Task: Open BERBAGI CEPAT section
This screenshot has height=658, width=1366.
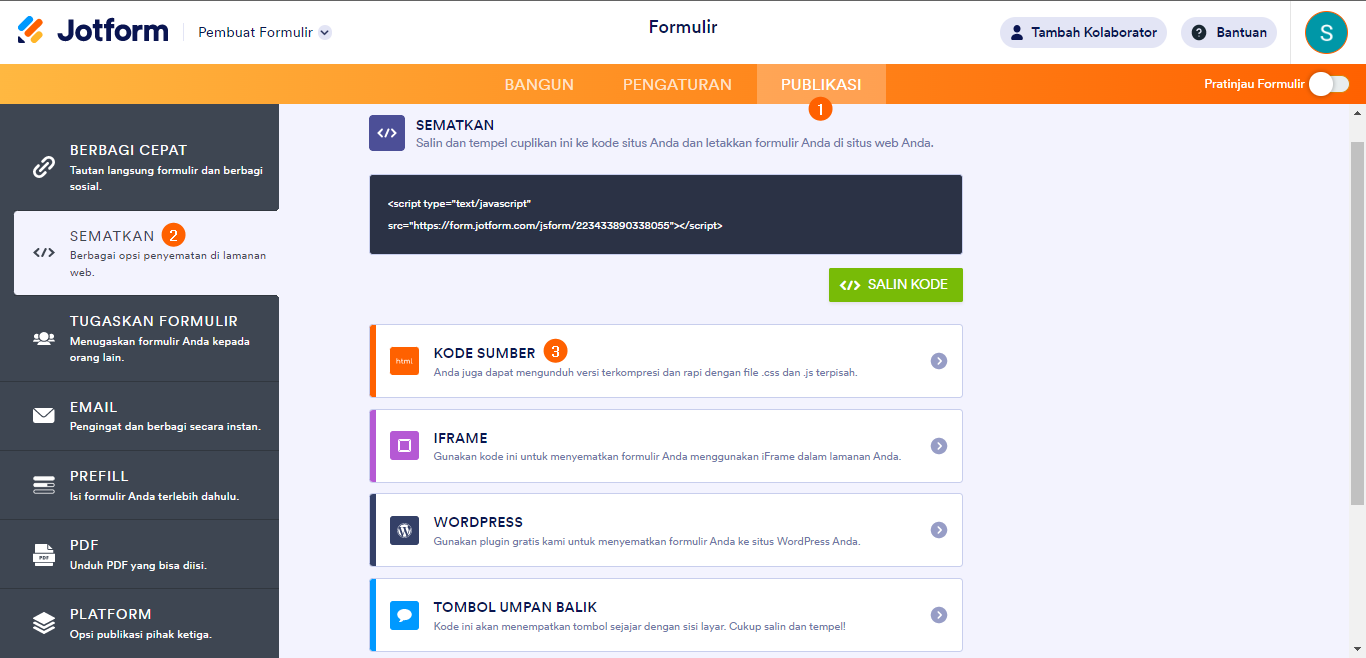Action: [x=139, y=167]
